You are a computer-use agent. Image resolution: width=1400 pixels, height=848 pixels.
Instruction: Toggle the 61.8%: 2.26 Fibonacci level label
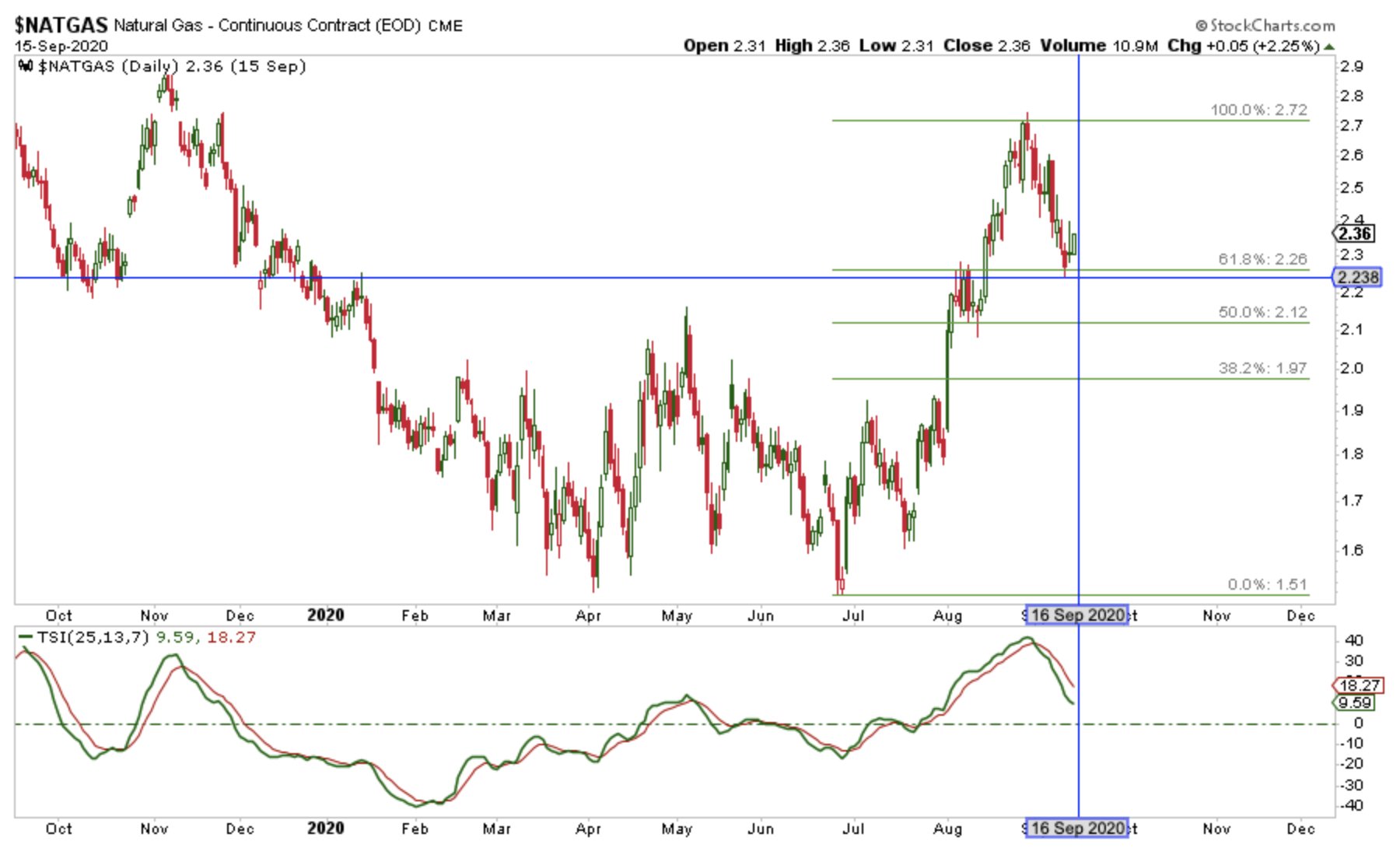pos(1262,260)
